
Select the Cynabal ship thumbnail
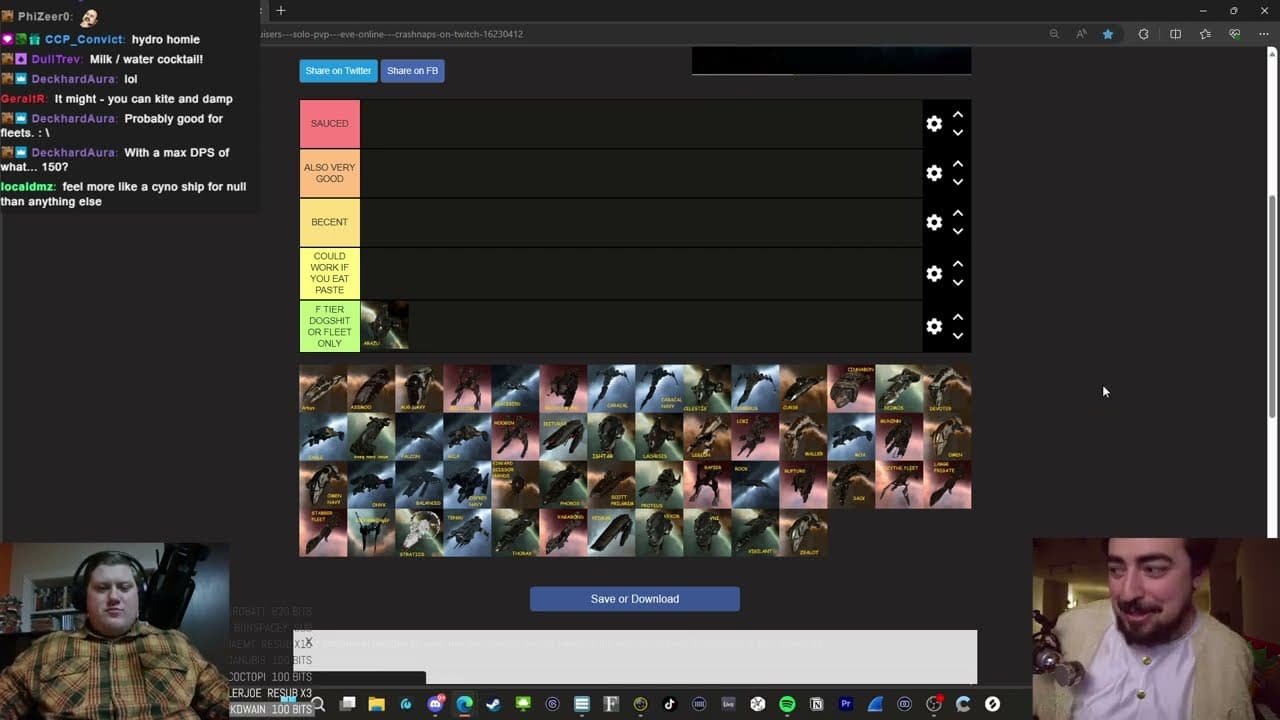[852, 389]
